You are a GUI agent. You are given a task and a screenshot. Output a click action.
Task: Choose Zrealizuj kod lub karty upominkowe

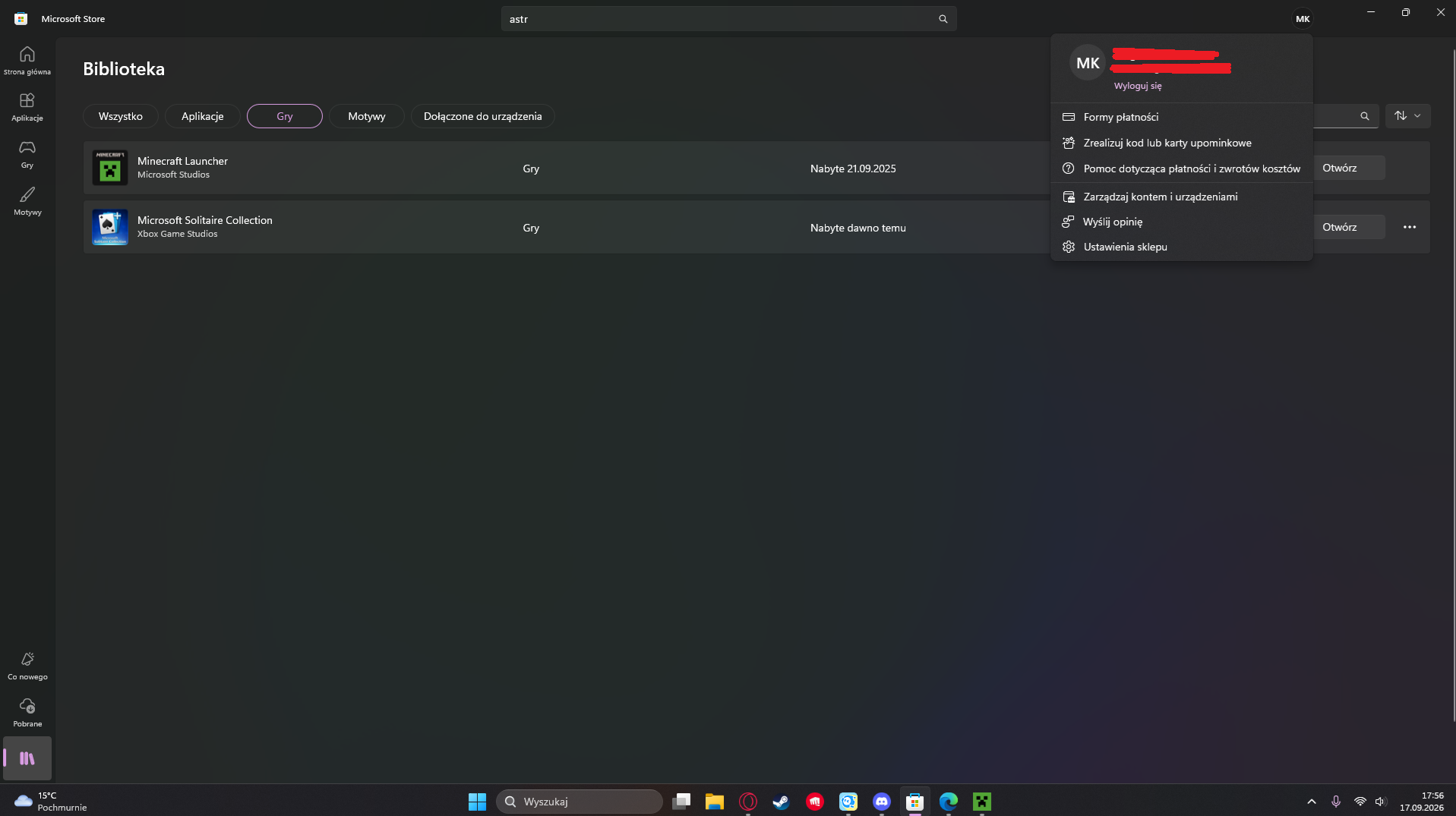[1182, 143]
